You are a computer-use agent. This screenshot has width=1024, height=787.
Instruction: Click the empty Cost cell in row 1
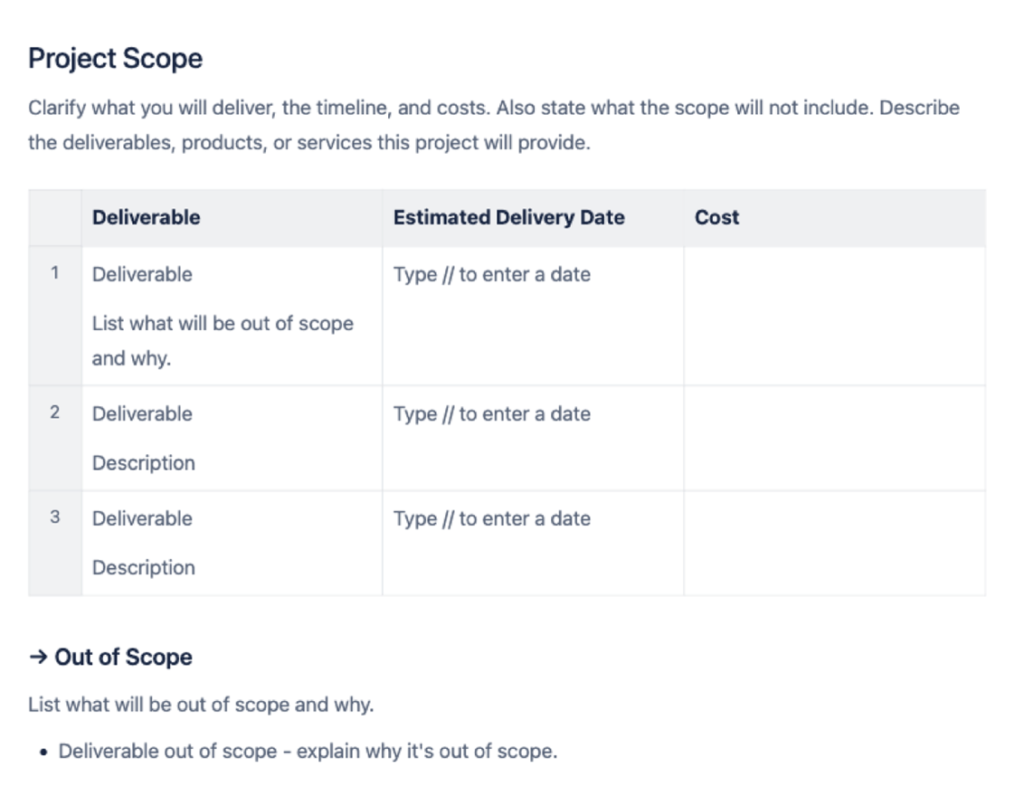[834, 315]
